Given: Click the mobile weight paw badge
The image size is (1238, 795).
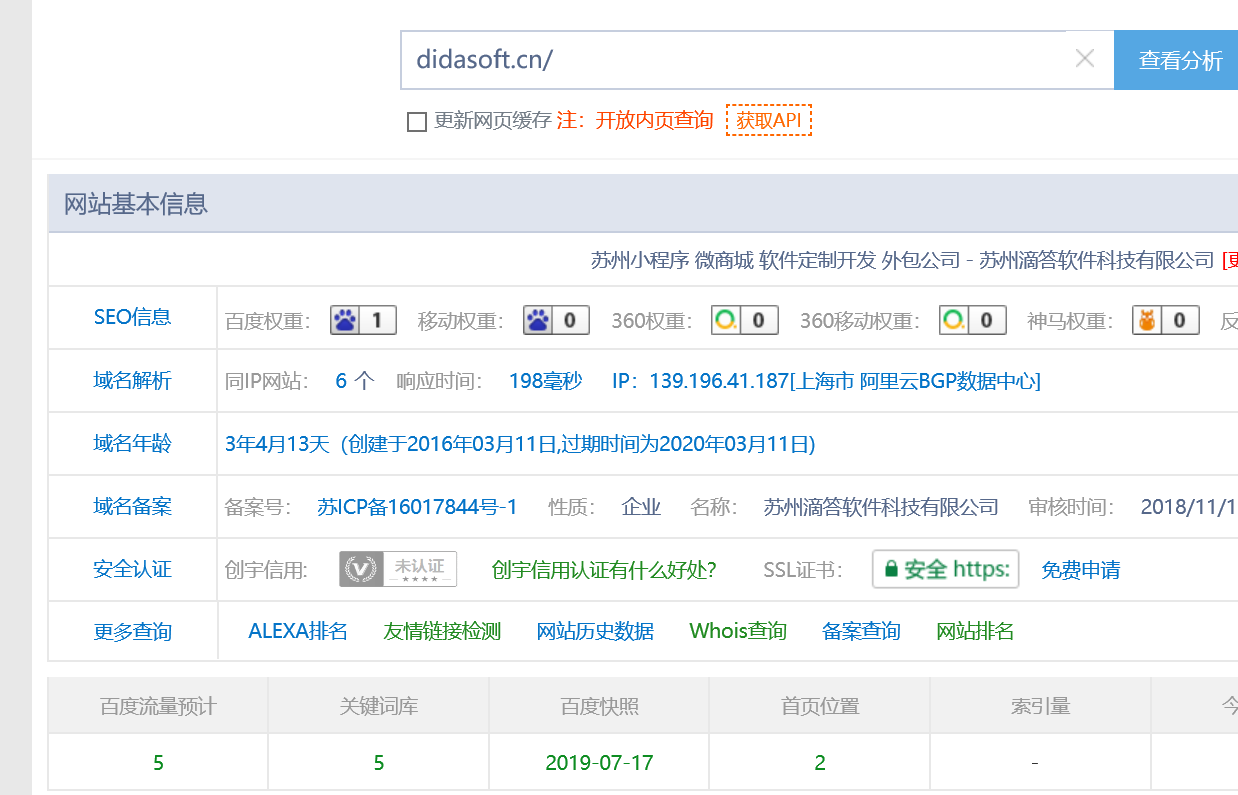Looking at the screenshot, I should [x=556, y=321].
